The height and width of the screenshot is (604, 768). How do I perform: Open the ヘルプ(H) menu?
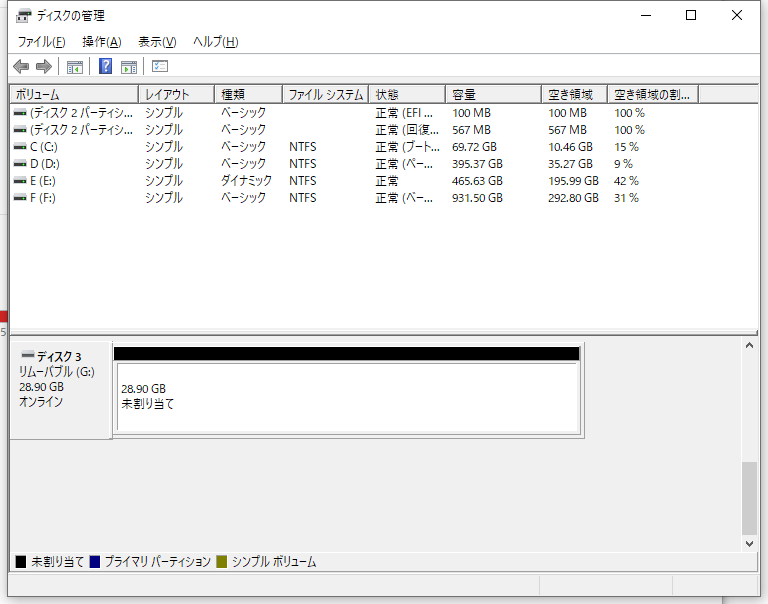215,42
